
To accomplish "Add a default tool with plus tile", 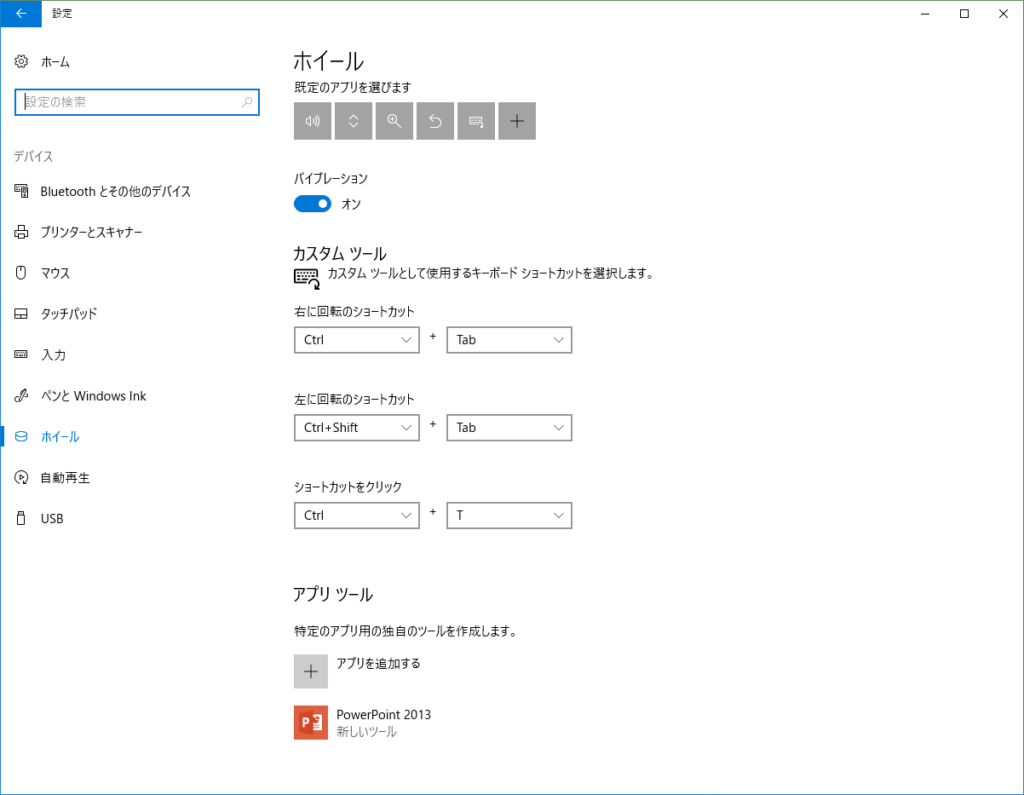I will click(517, 121).
